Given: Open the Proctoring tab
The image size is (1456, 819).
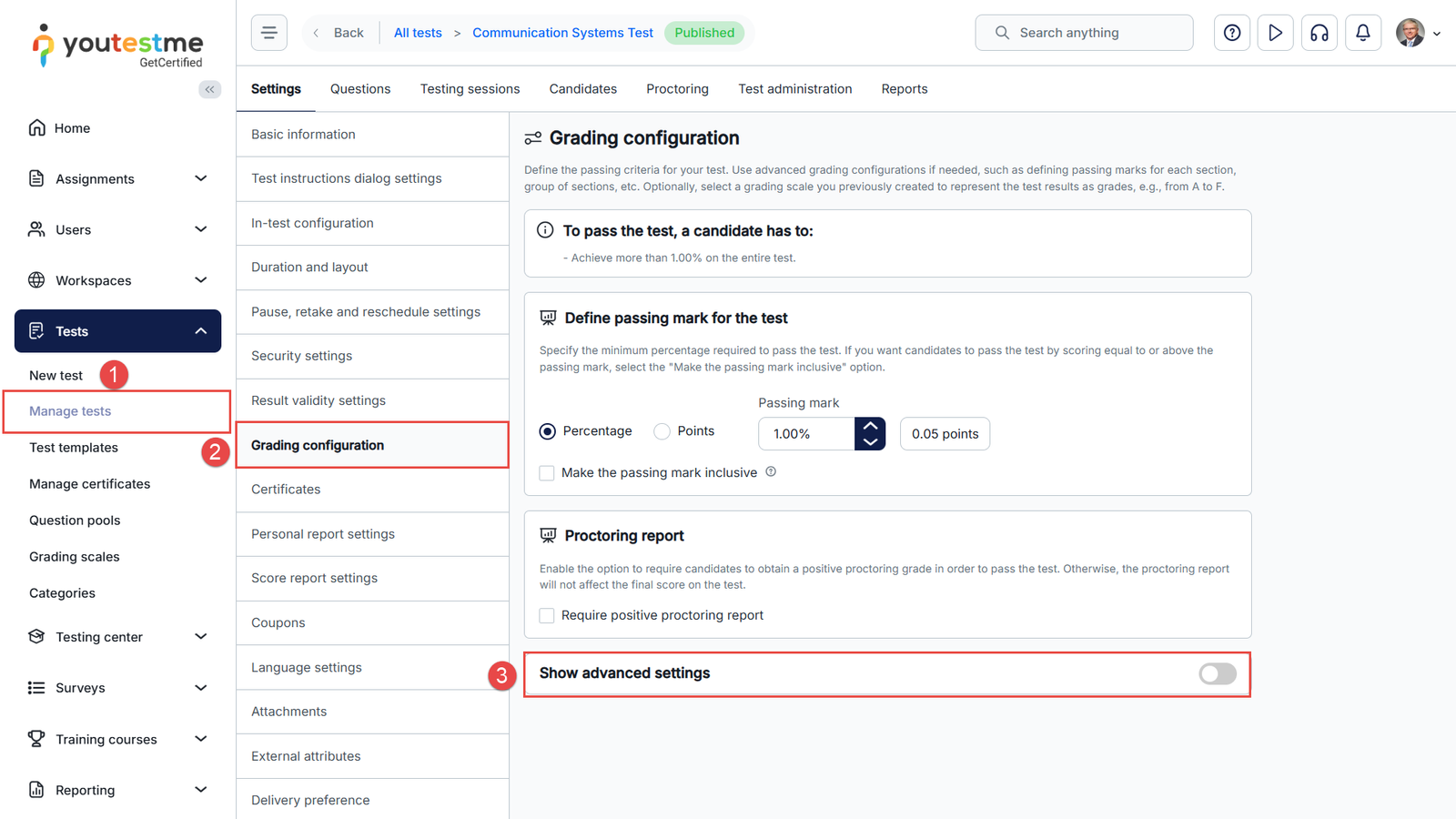Looking at the screenshot, I should (677, 89).
